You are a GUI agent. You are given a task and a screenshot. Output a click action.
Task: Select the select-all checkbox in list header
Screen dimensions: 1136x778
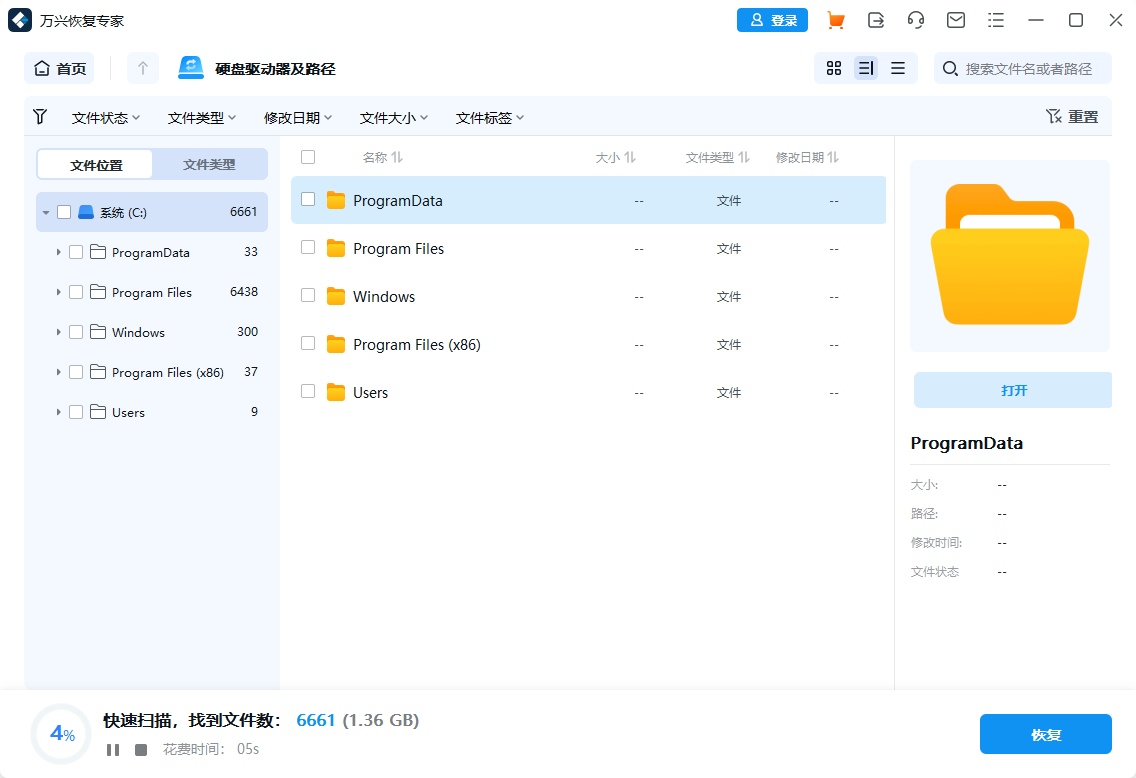308,157
